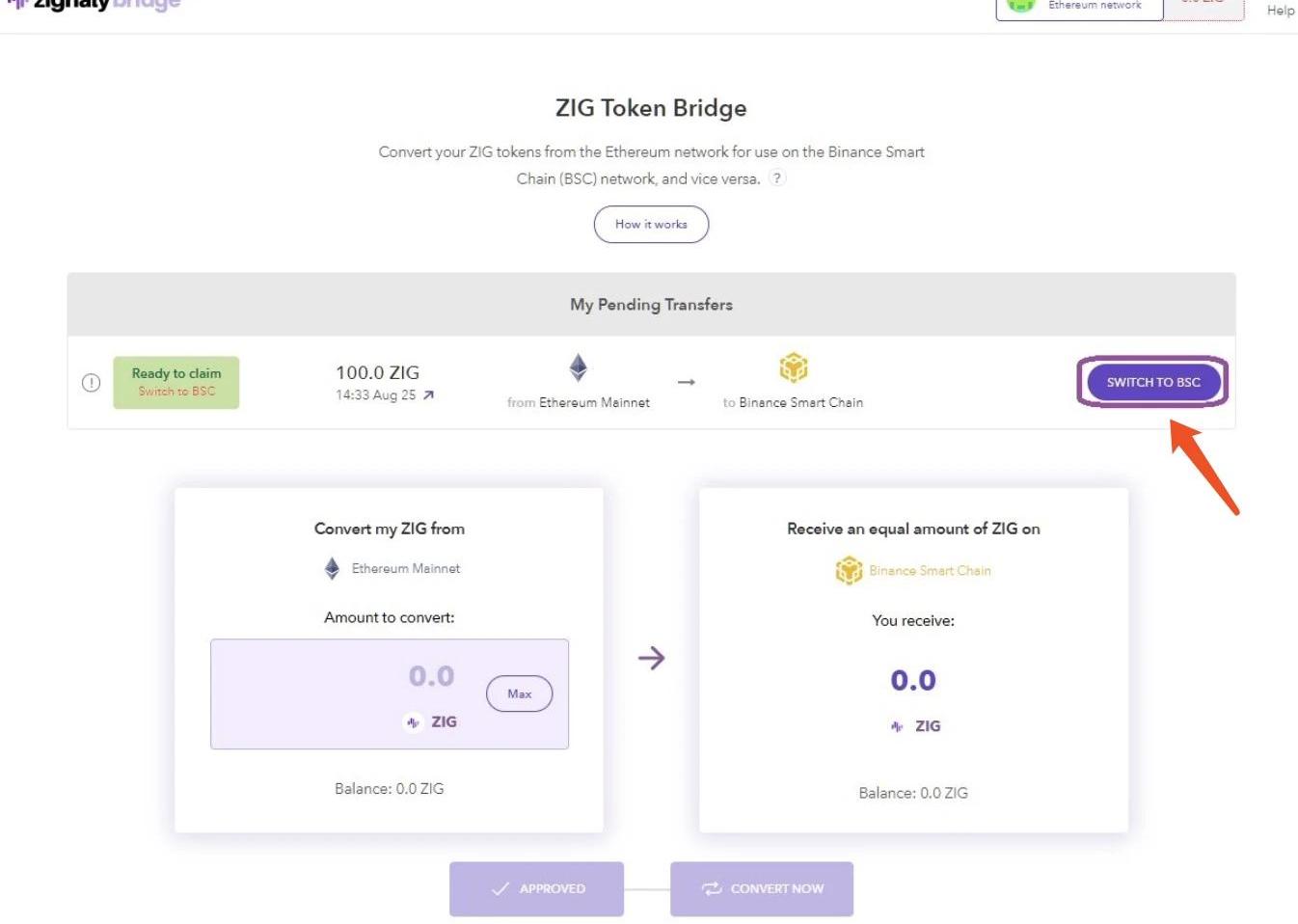Click ZIG token icon in amount box
1298x924 pixels.
coord(413,722)
